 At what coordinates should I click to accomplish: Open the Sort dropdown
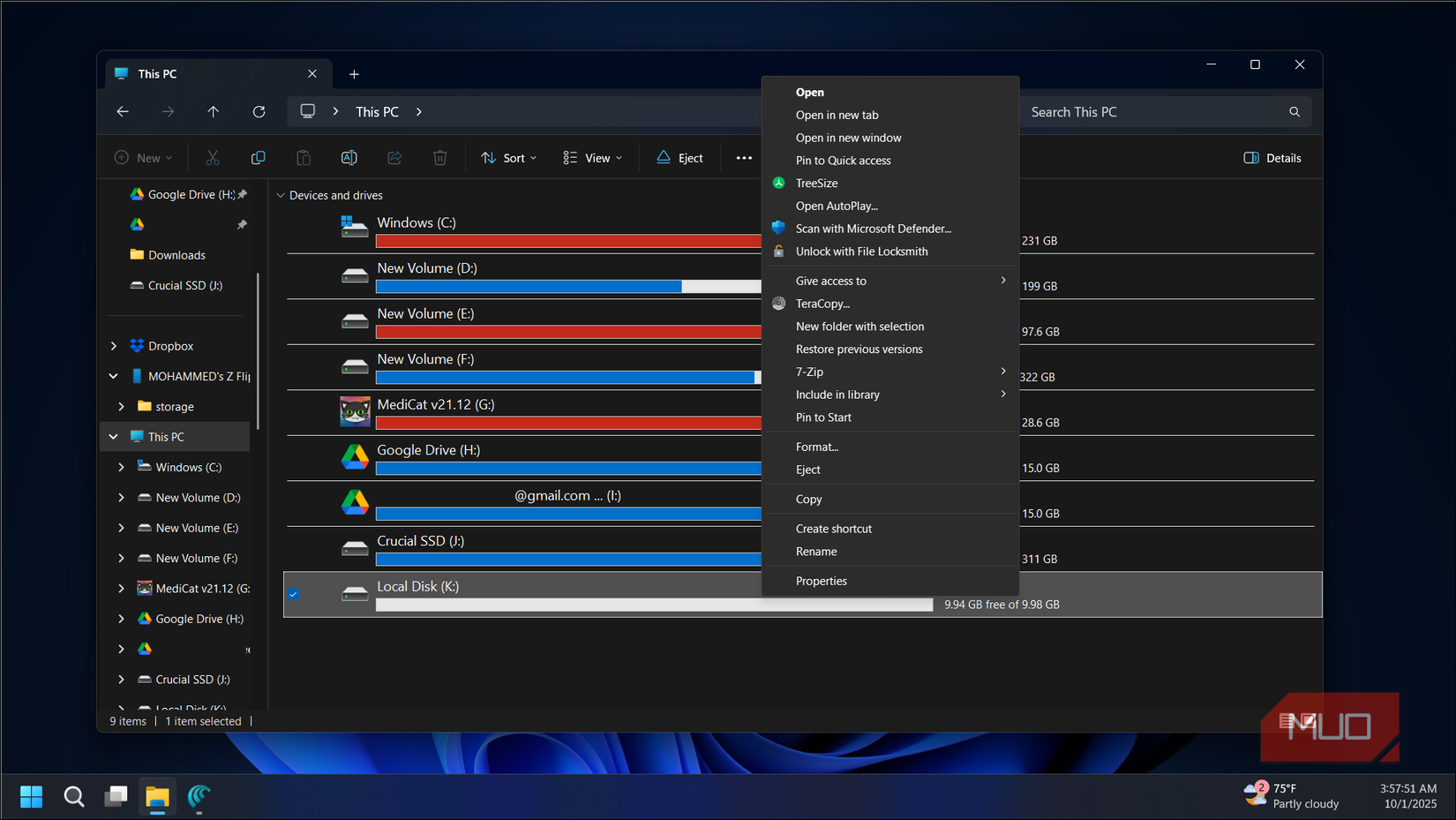click(x=508, y=157)
